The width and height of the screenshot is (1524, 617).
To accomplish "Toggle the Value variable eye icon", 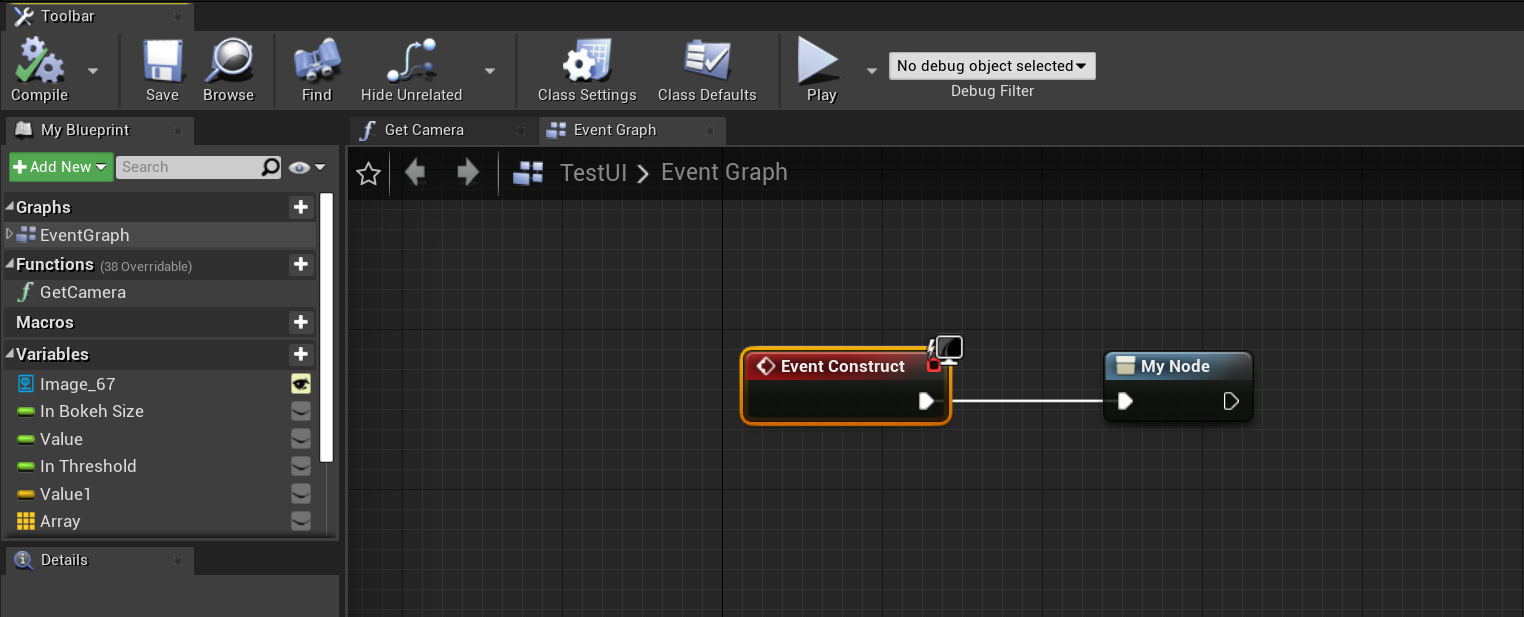I will (x=300, y=439).
